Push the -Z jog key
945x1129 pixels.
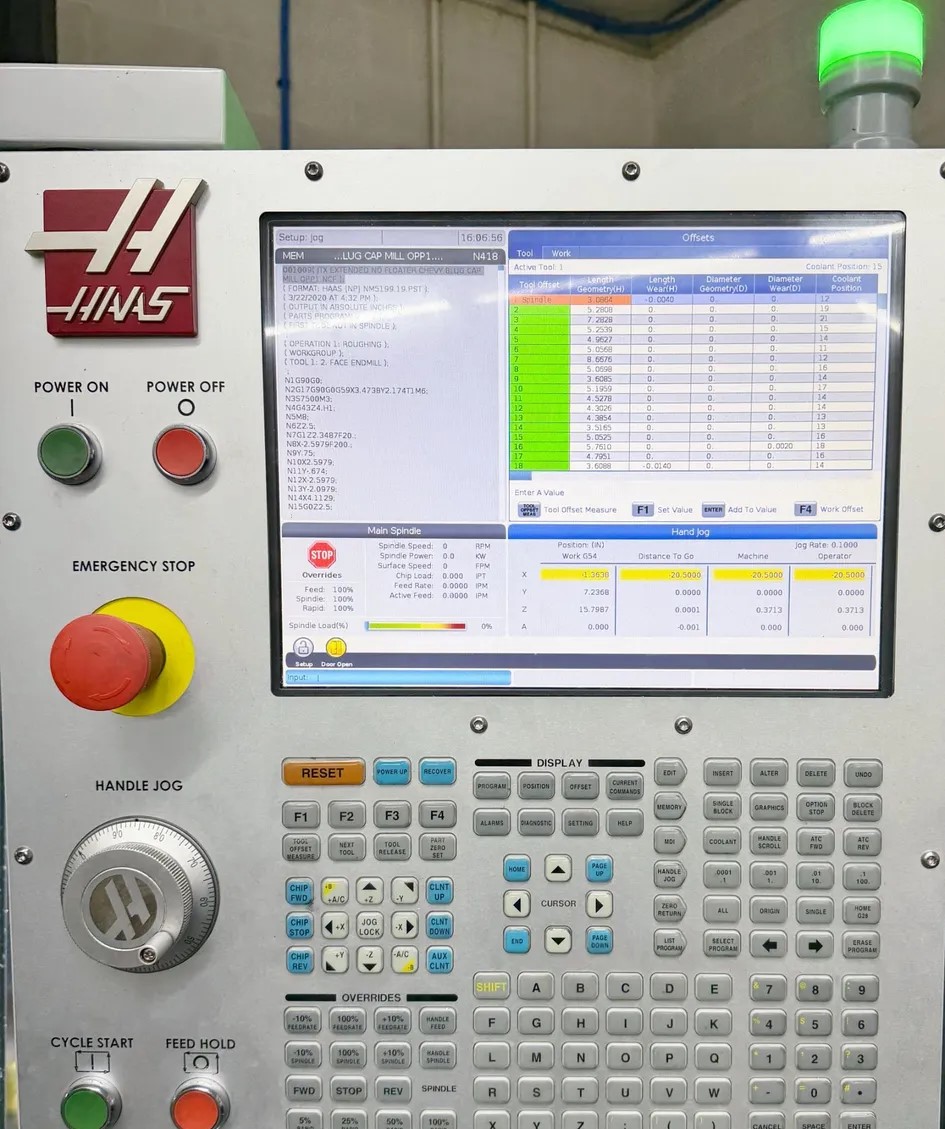tap(369, 959)
